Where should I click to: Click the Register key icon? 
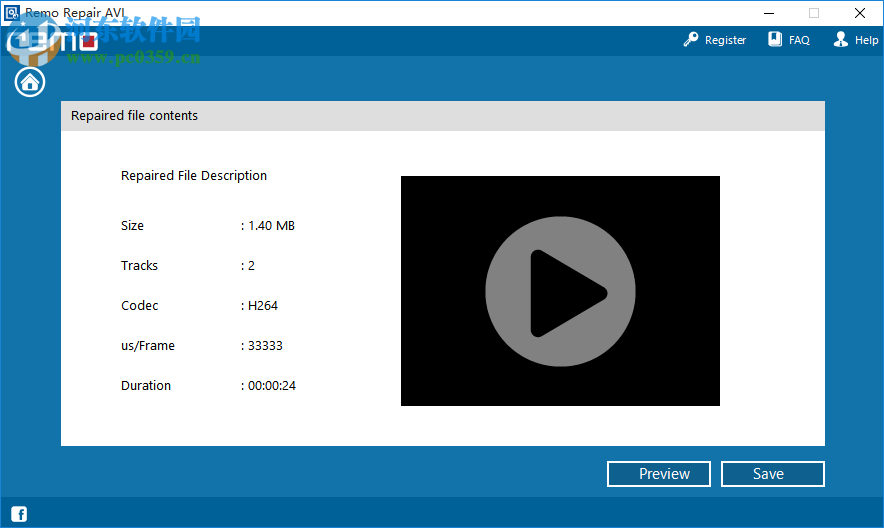(x=691, y=39)
